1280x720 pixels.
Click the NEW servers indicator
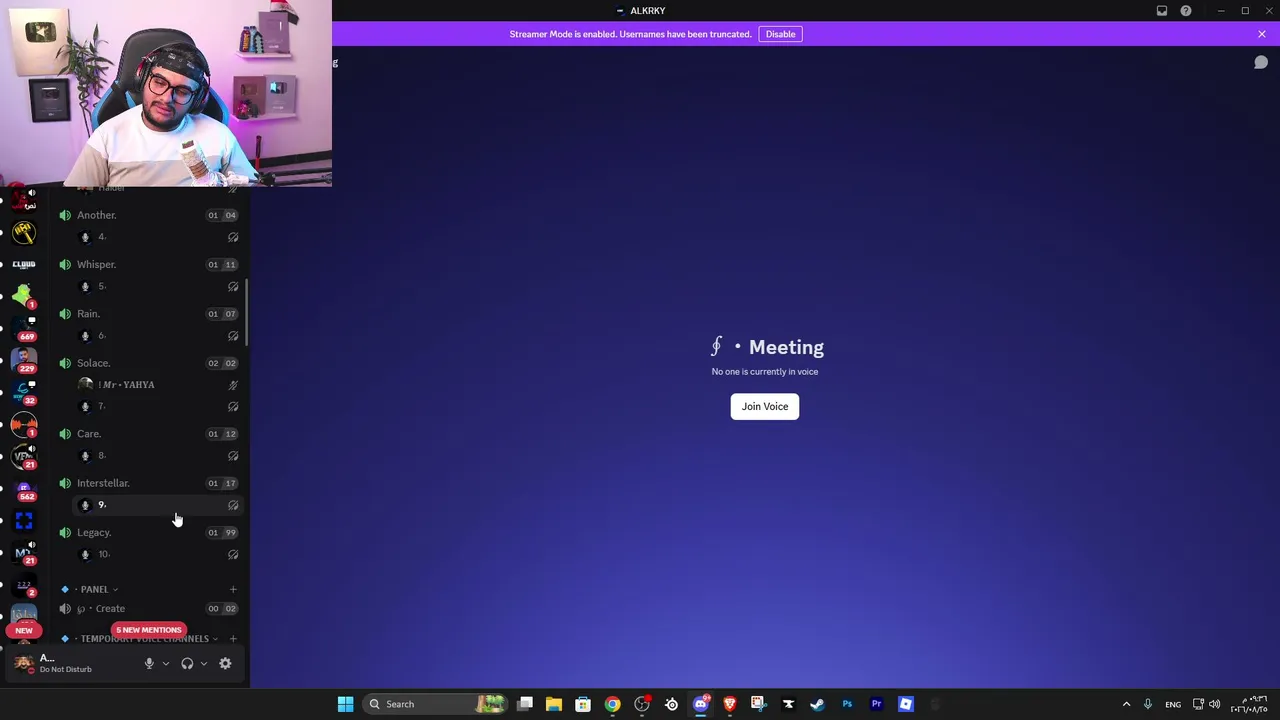coord(24,630)
